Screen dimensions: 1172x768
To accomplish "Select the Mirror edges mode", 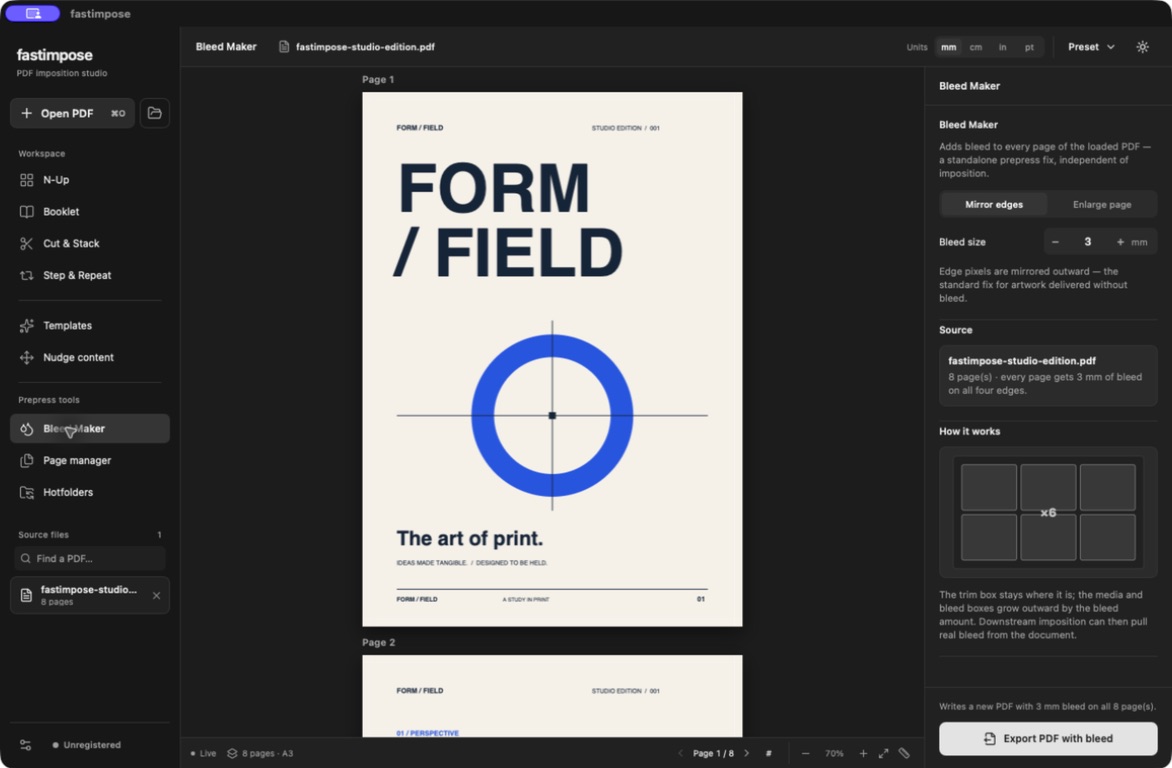I will click(993, 204).
